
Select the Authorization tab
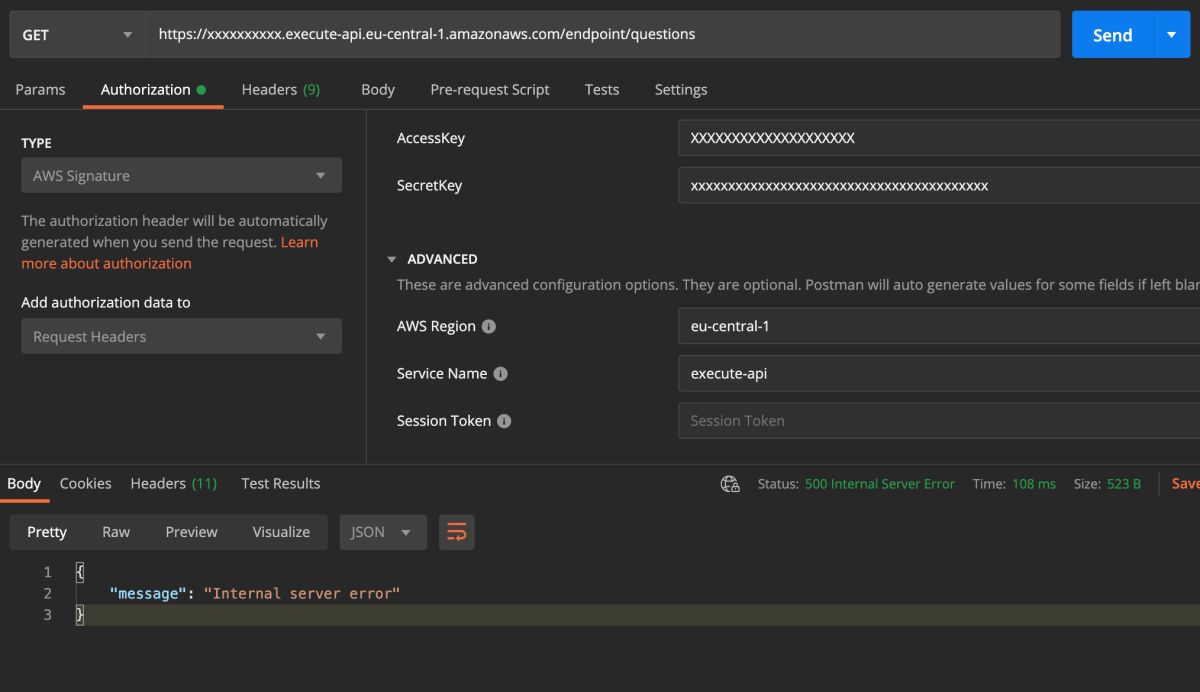[x=153, y=90]
